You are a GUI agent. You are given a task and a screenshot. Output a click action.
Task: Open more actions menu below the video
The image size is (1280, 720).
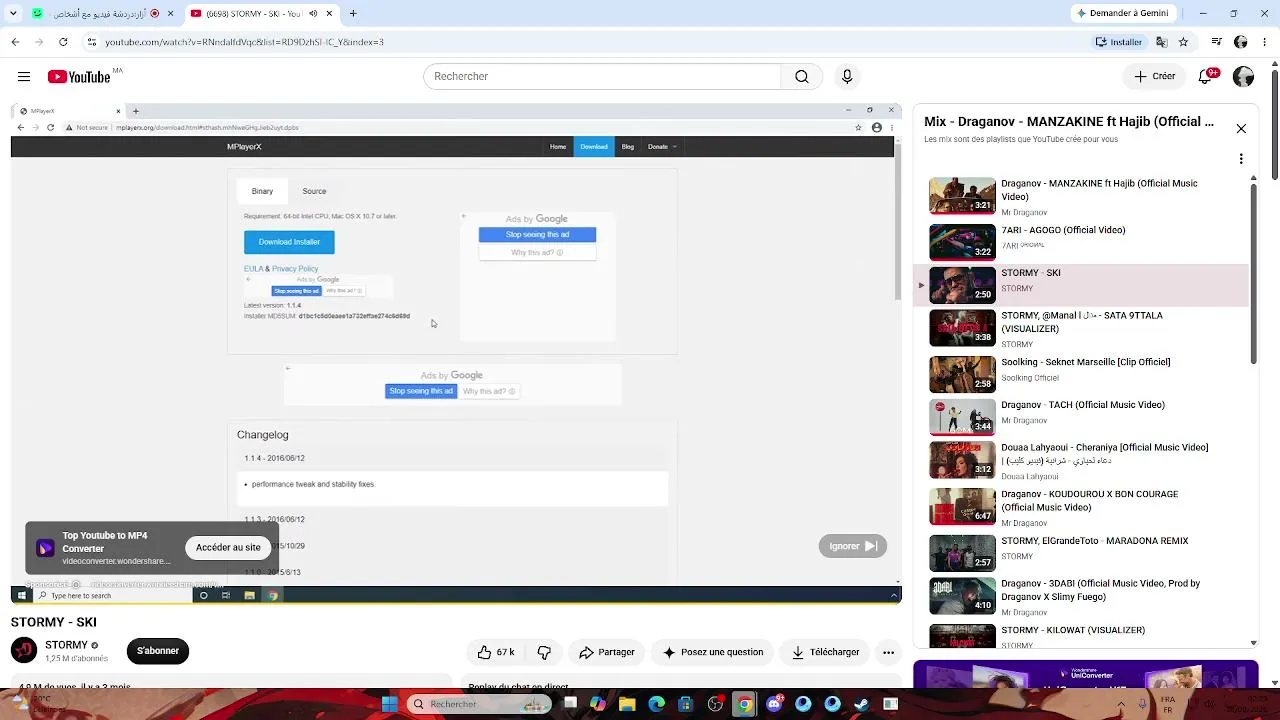[888, 652]
